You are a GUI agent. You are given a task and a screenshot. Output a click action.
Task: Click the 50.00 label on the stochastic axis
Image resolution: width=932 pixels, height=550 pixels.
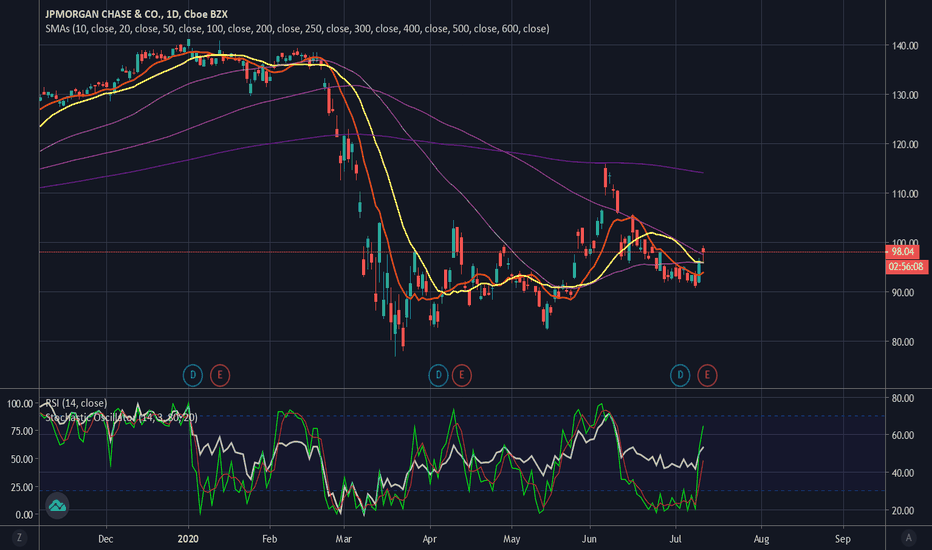[x=22, y=459]
